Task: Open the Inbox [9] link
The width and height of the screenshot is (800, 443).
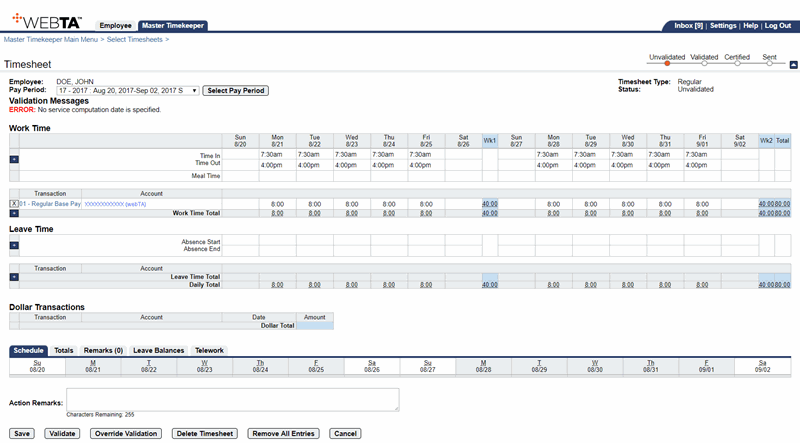Action: pos(688,26)
